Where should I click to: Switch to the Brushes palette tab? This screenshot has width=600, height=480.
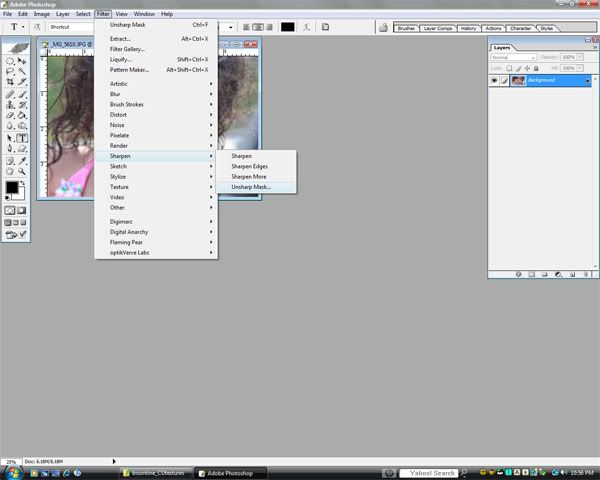click(x=406, y=28)
